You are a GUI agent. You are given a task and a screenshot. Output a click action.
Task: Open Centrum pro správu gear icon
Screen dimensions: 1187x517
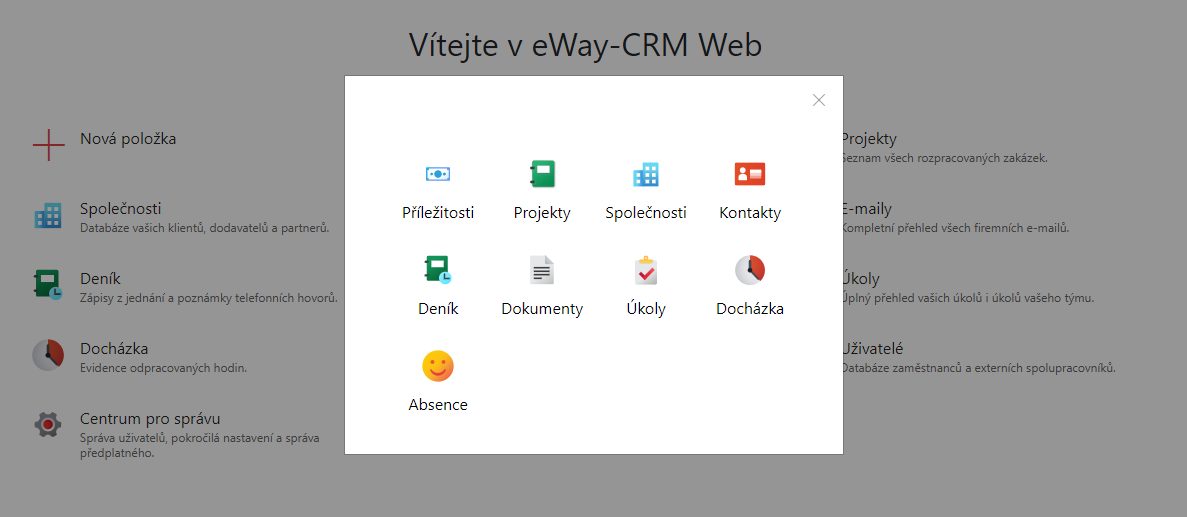(x=48, y=424)
